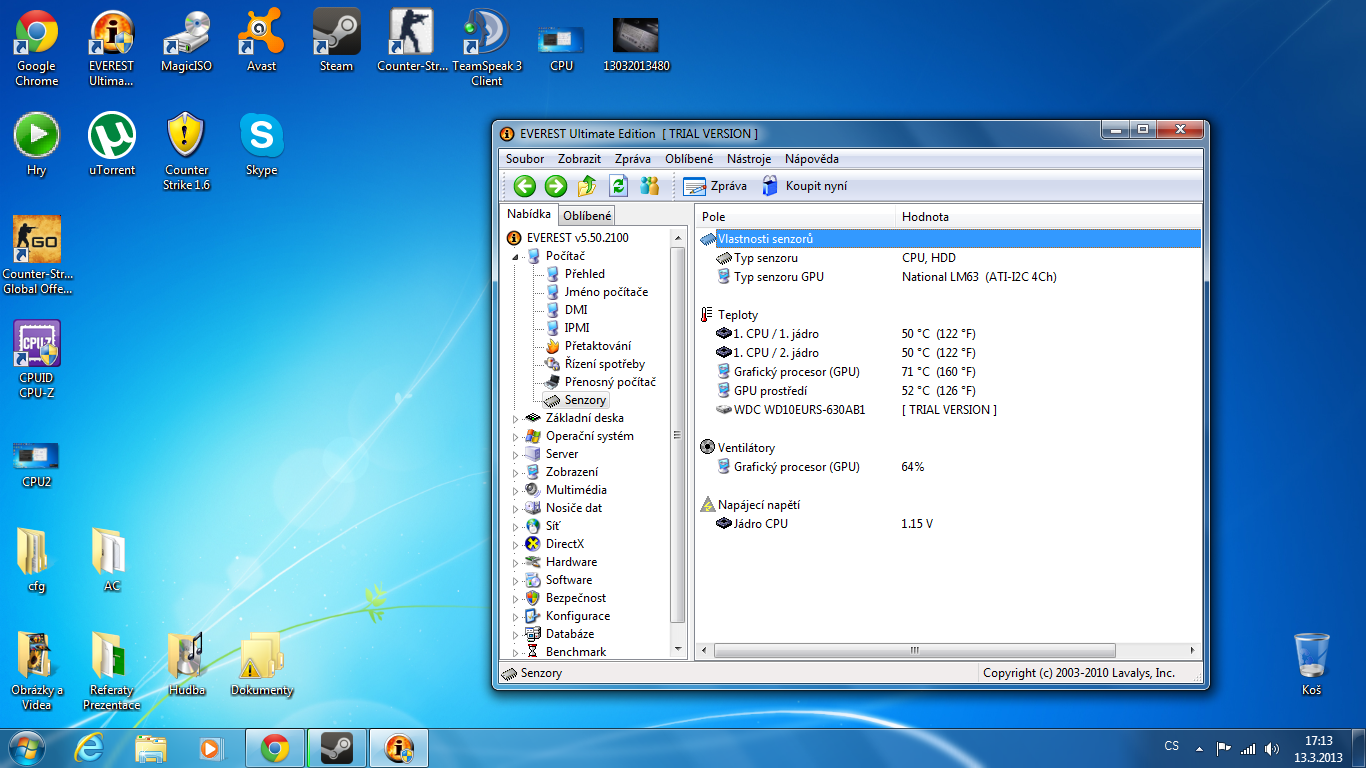The image size is (1366, 768).
Task: Click the green Forward arrow in EVEREST toolbar
Action: pyautogui.click(x=556, y=186)
